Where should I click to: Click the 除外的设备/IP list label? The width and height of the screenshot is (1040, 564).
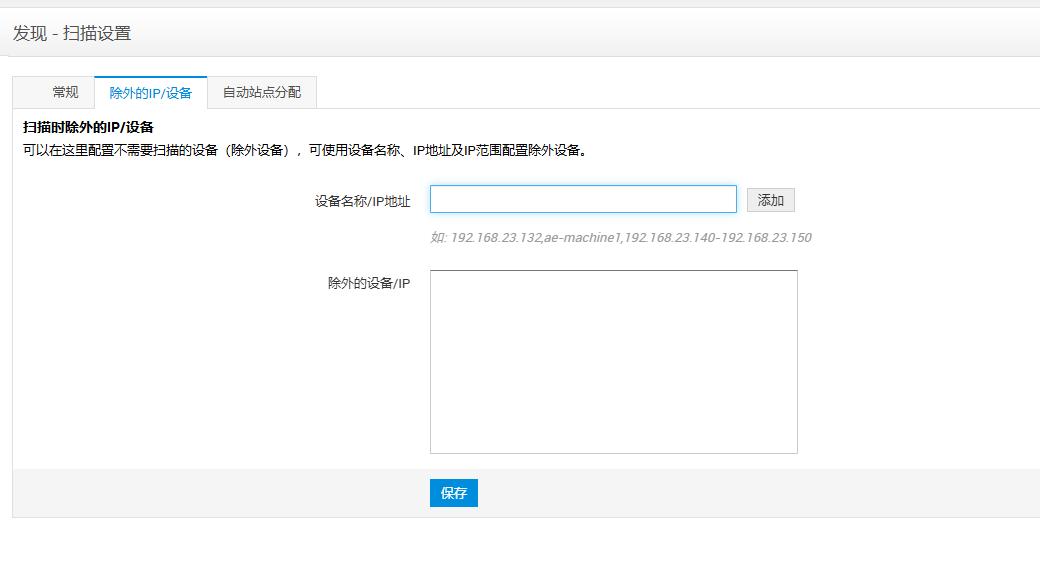(369, 283)
